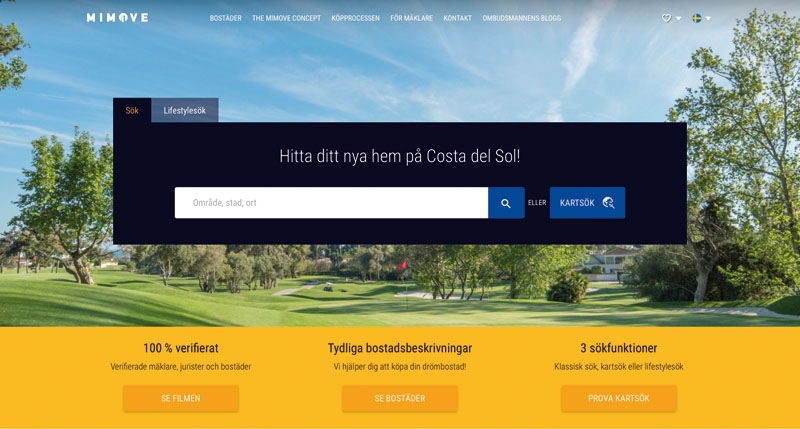The height and width of the screenshot is (429, 800).
Task: Focus the Område, stad, ort search field
Action: tap(332, 203)
